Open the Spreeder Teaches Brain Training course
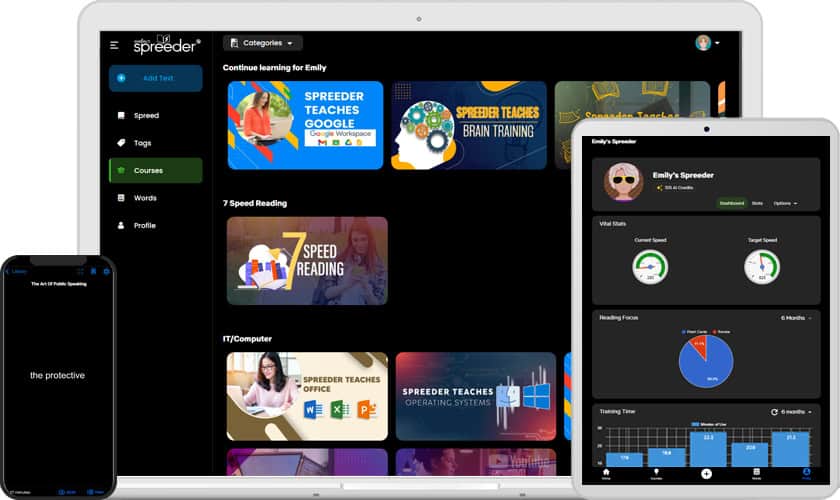 (469, 125)
